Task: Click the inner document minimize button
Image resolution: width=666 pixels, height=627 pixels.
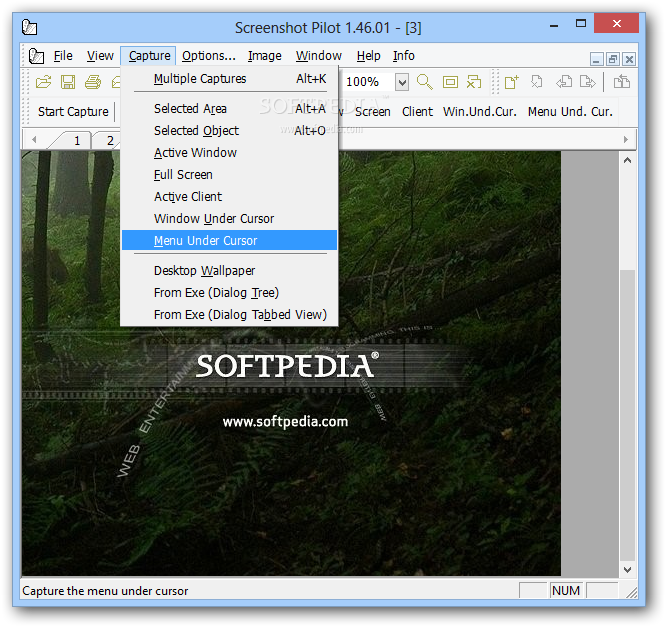Action: (596, 59)
